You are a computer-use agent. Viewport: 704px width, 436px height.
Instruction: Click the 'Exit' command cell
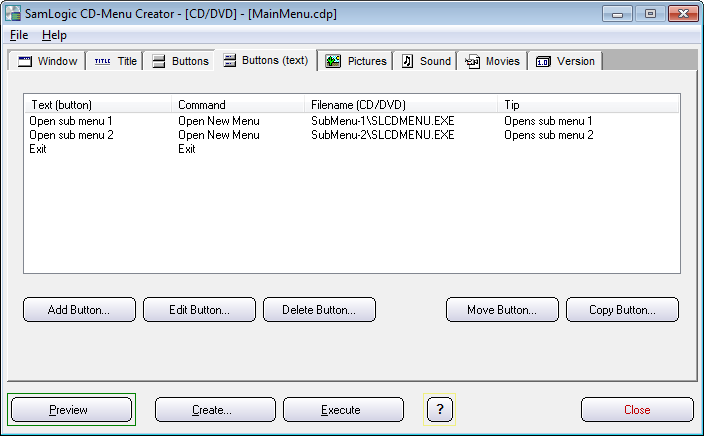click(x=187, y=149)
